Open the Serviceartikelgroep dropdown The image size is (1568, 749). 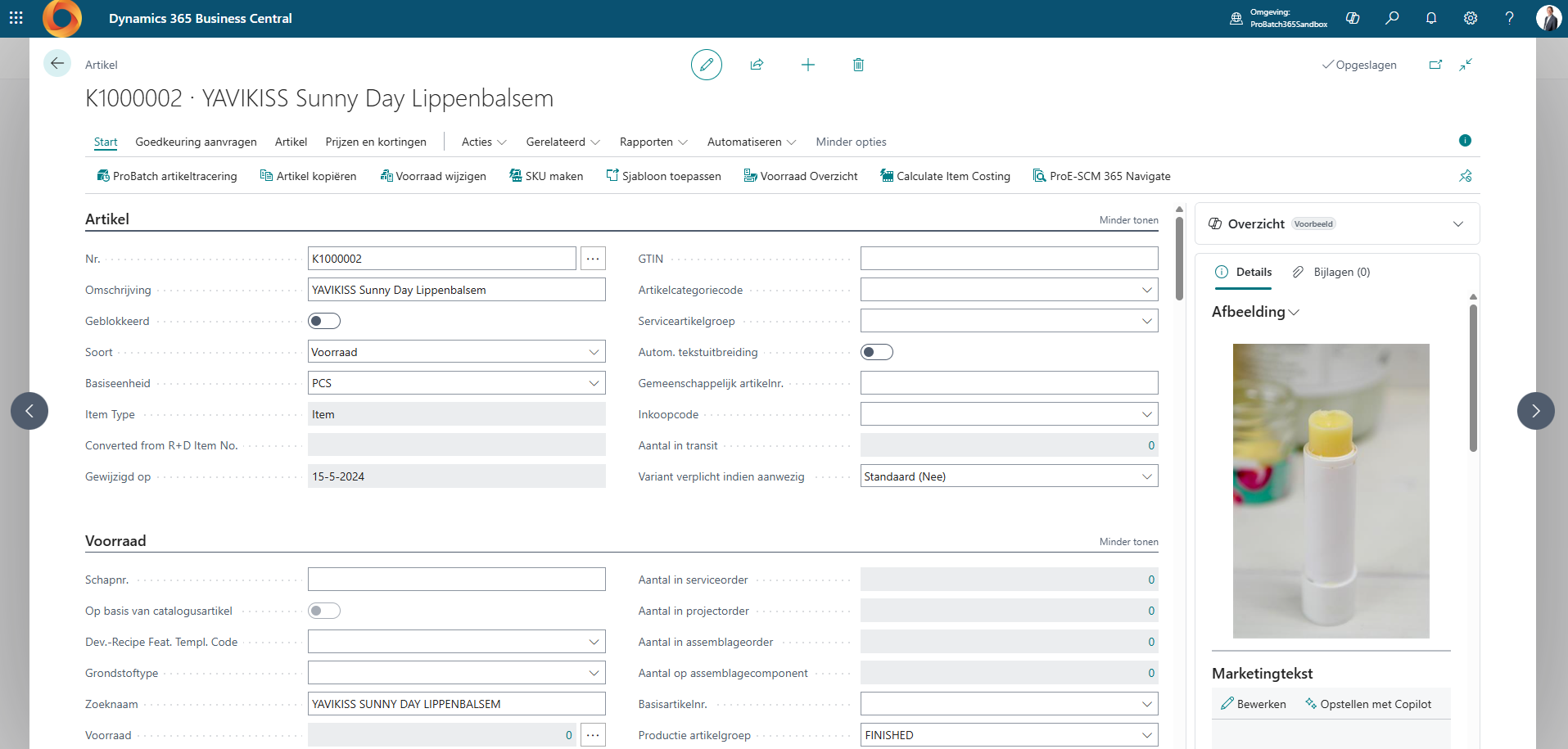pyautogui.click(x=1146, y=321)
